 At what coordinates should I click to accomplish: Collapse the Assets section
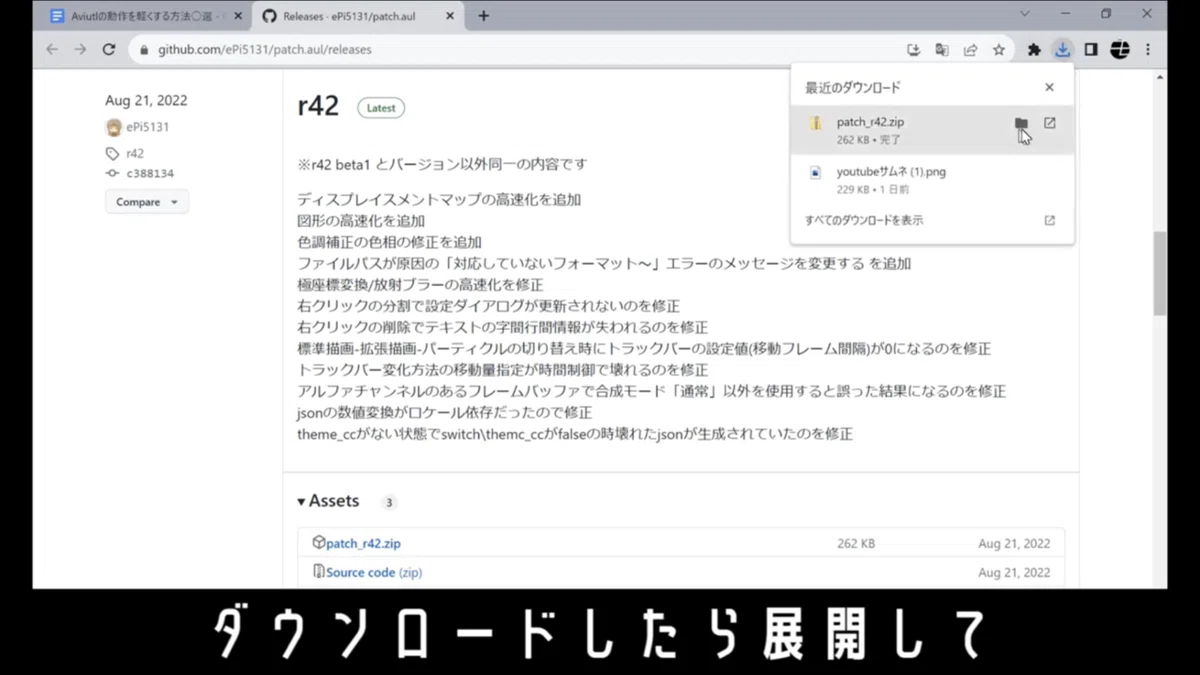(x=328, y=501)
